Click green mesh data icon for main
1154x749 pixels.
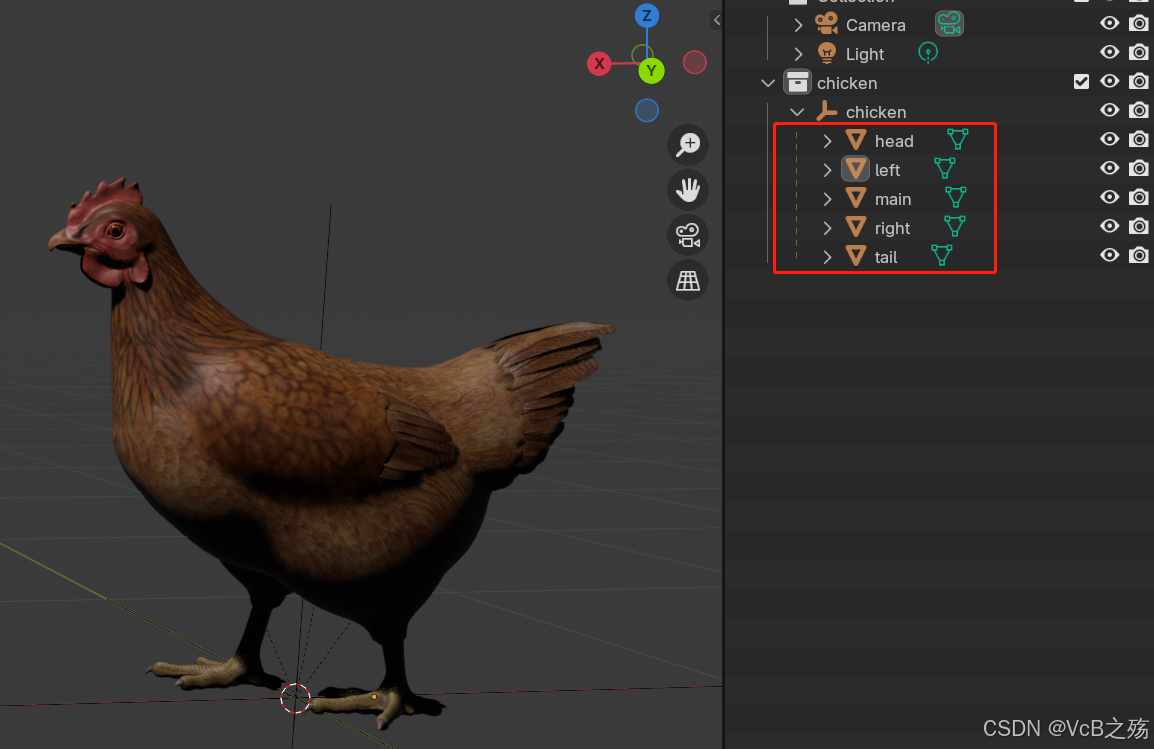[x=955, y=197]
